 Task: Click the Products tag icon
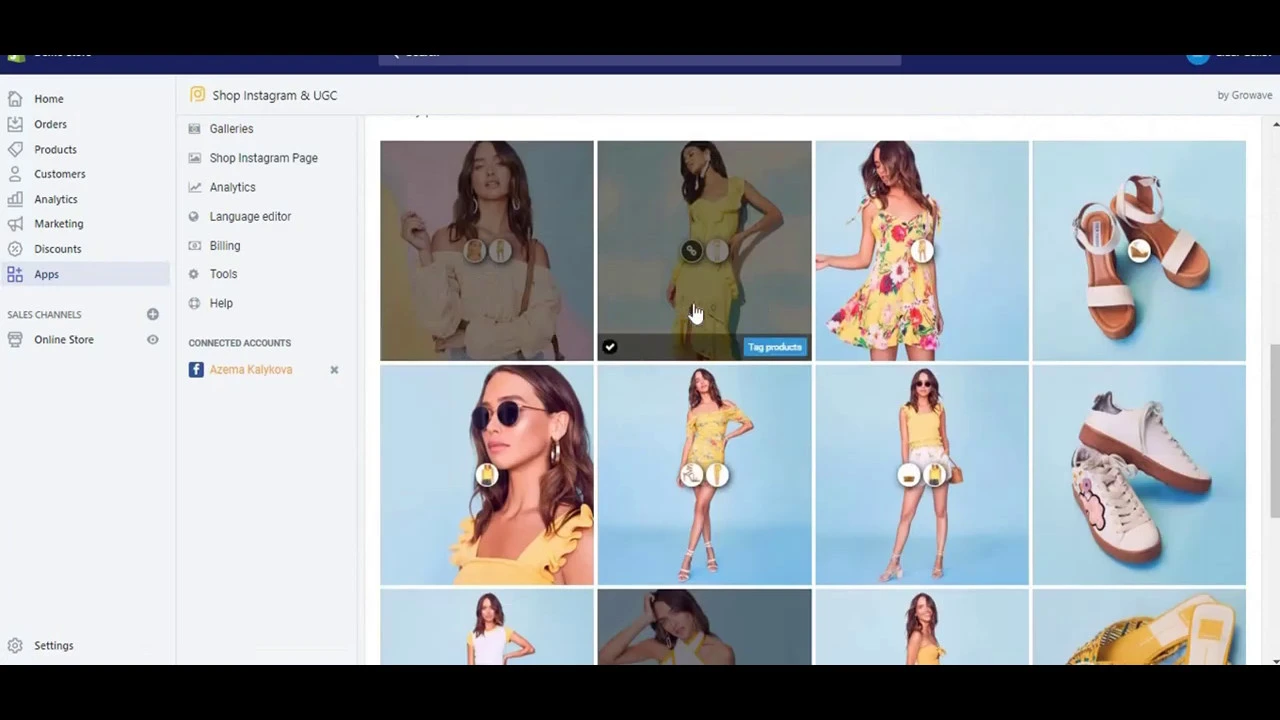tap(15, 149)
